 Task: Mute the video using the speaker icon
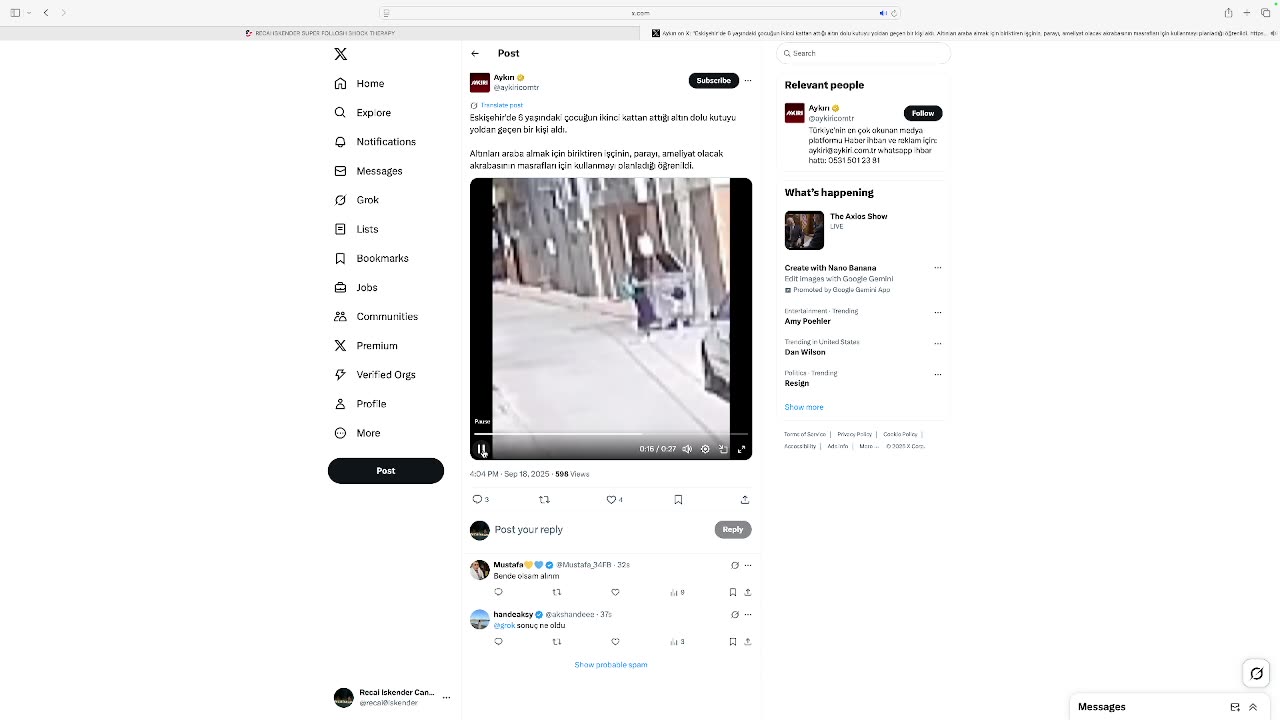tap(687, 449)
